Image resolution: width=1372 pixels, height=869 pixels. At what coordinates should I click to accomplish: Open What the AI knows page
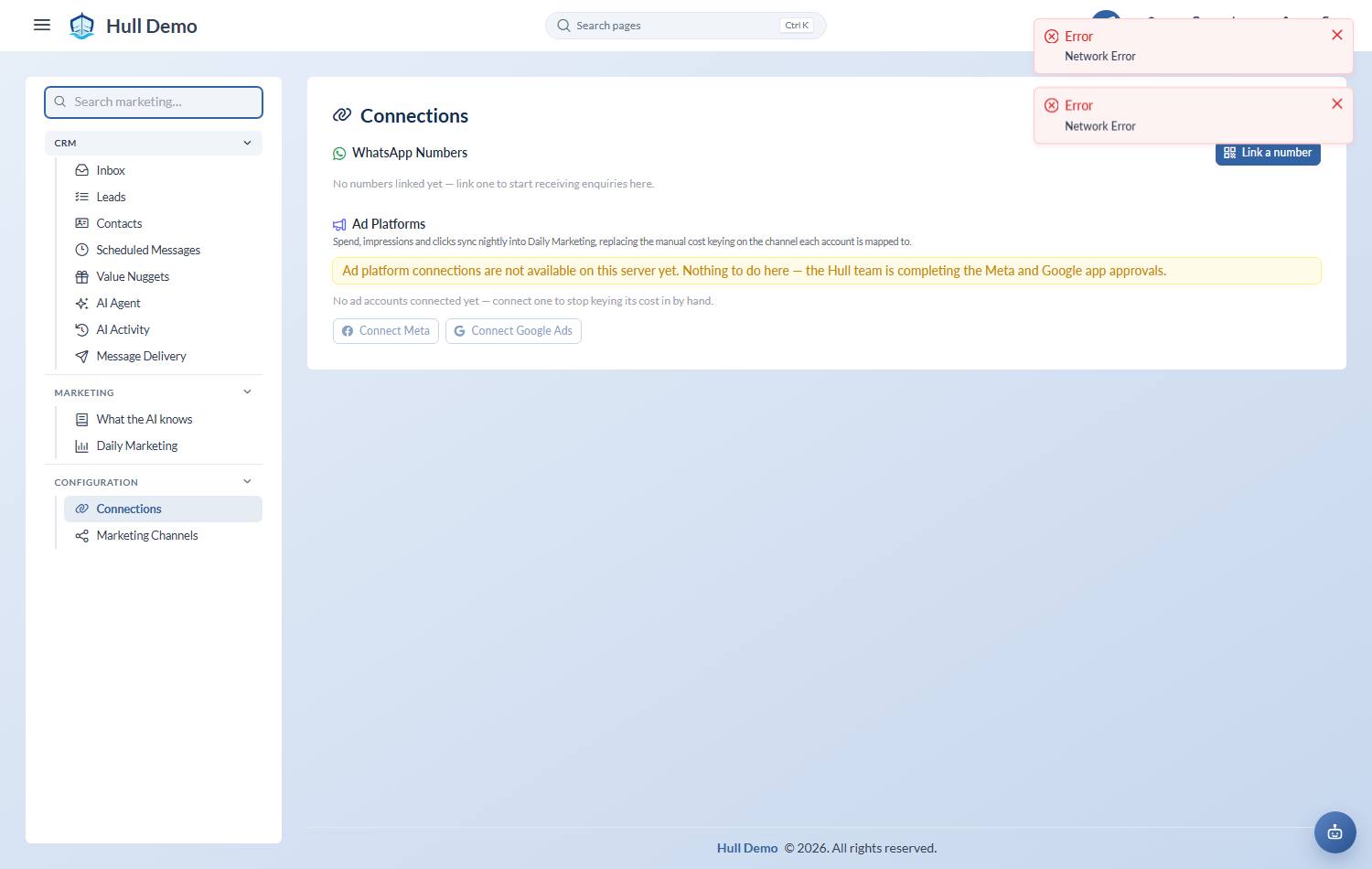[x=163, y=419]
